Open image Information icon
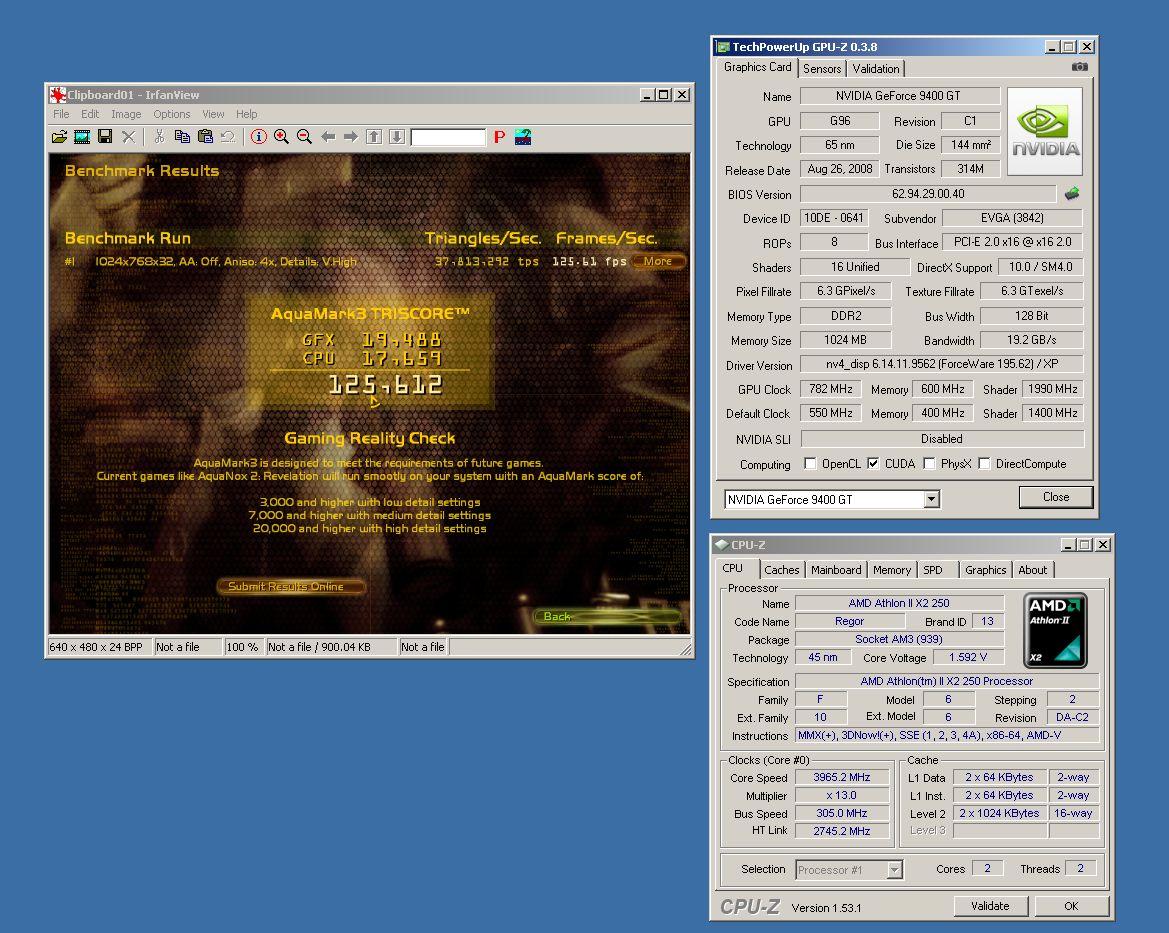The width and height of the screenshot is (1169, 933). click(259, 136)
